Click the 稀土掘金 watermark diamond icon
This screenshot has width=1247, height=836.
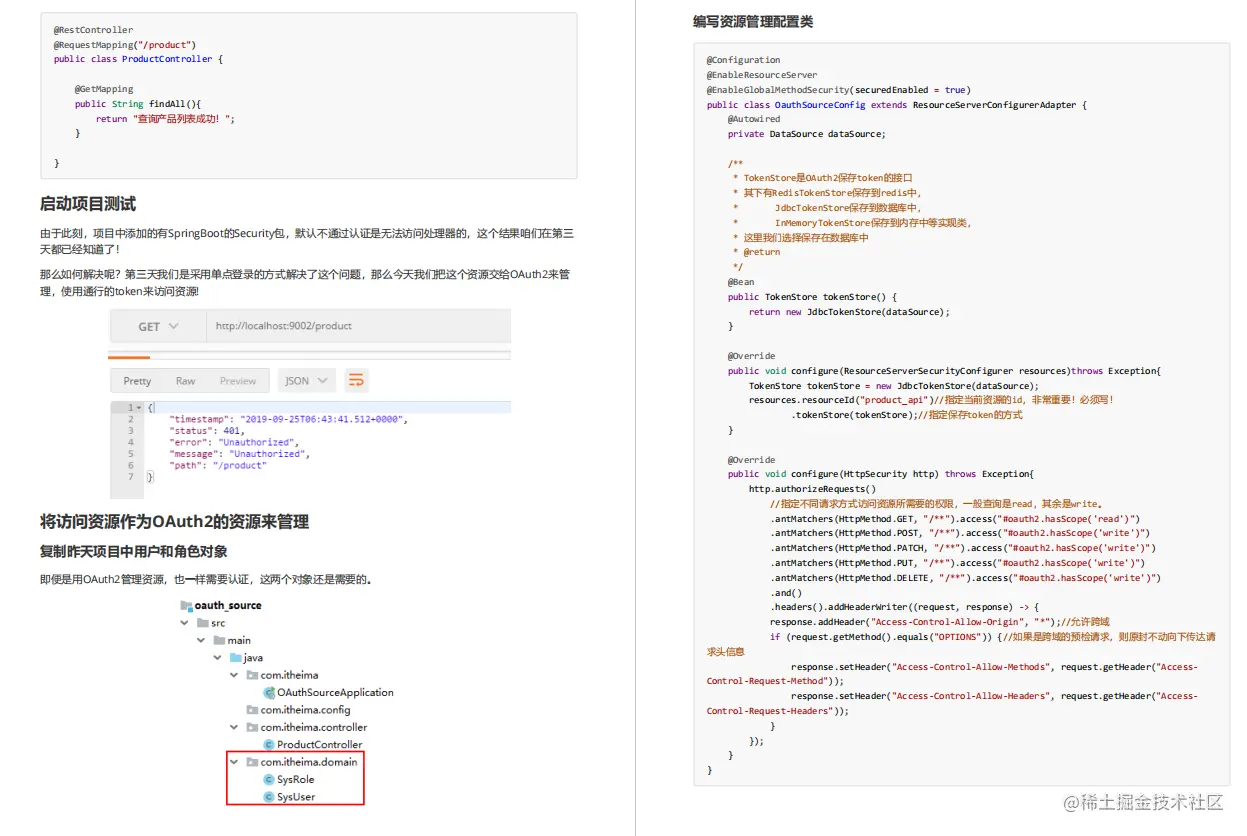click(1070, 803)
